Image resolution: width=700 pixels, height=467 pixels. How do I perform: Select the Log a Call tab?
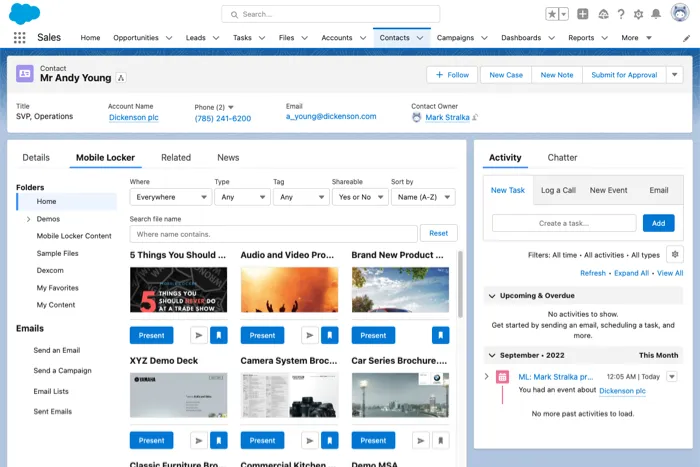[x=558, y=190]
